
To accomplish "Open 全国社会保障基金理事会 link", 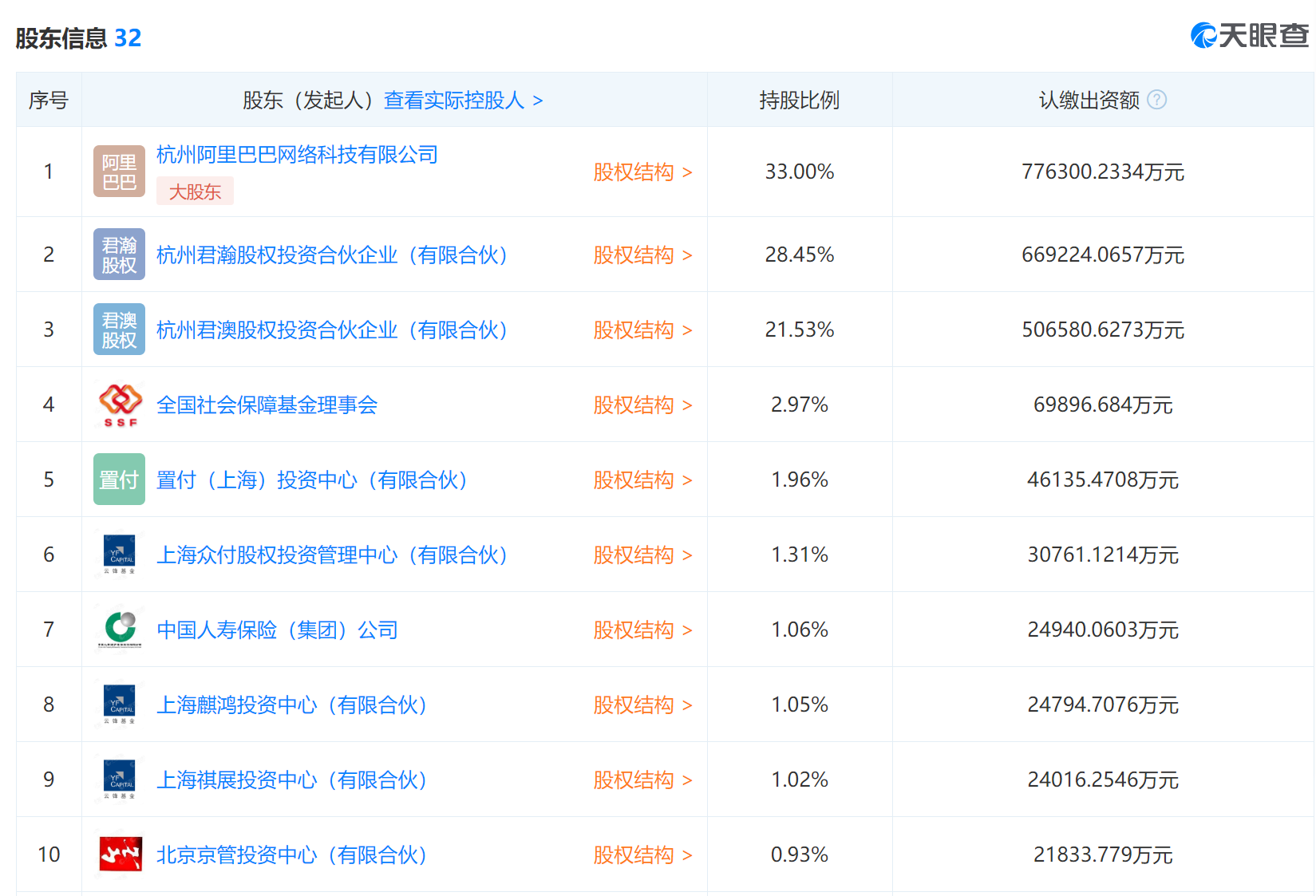I will coord(267,405).
